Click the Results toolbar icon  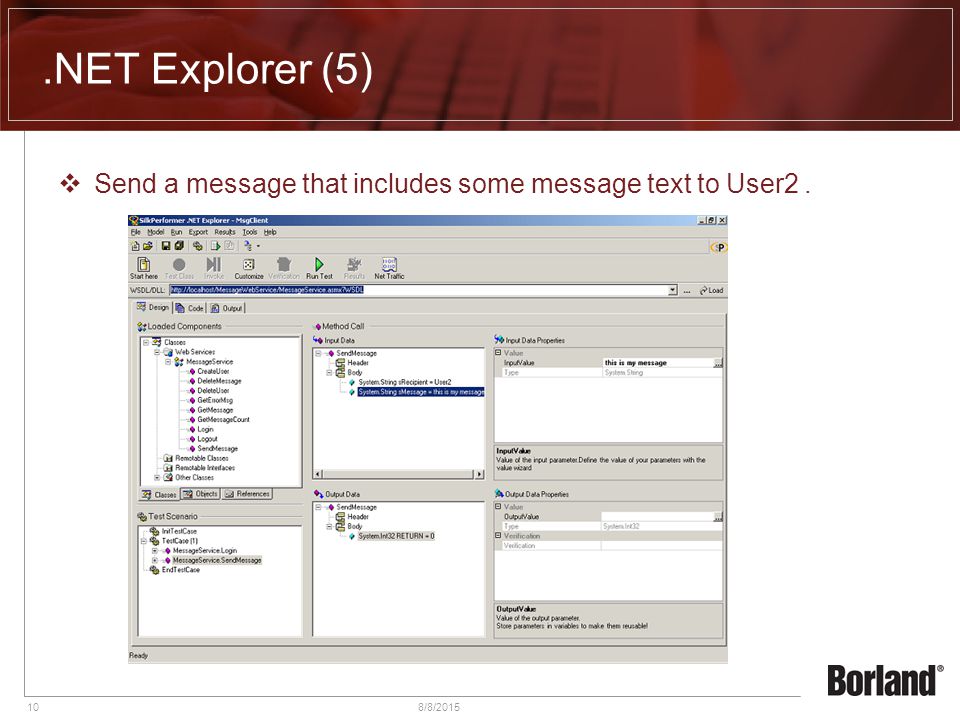[x=354, y=268]
